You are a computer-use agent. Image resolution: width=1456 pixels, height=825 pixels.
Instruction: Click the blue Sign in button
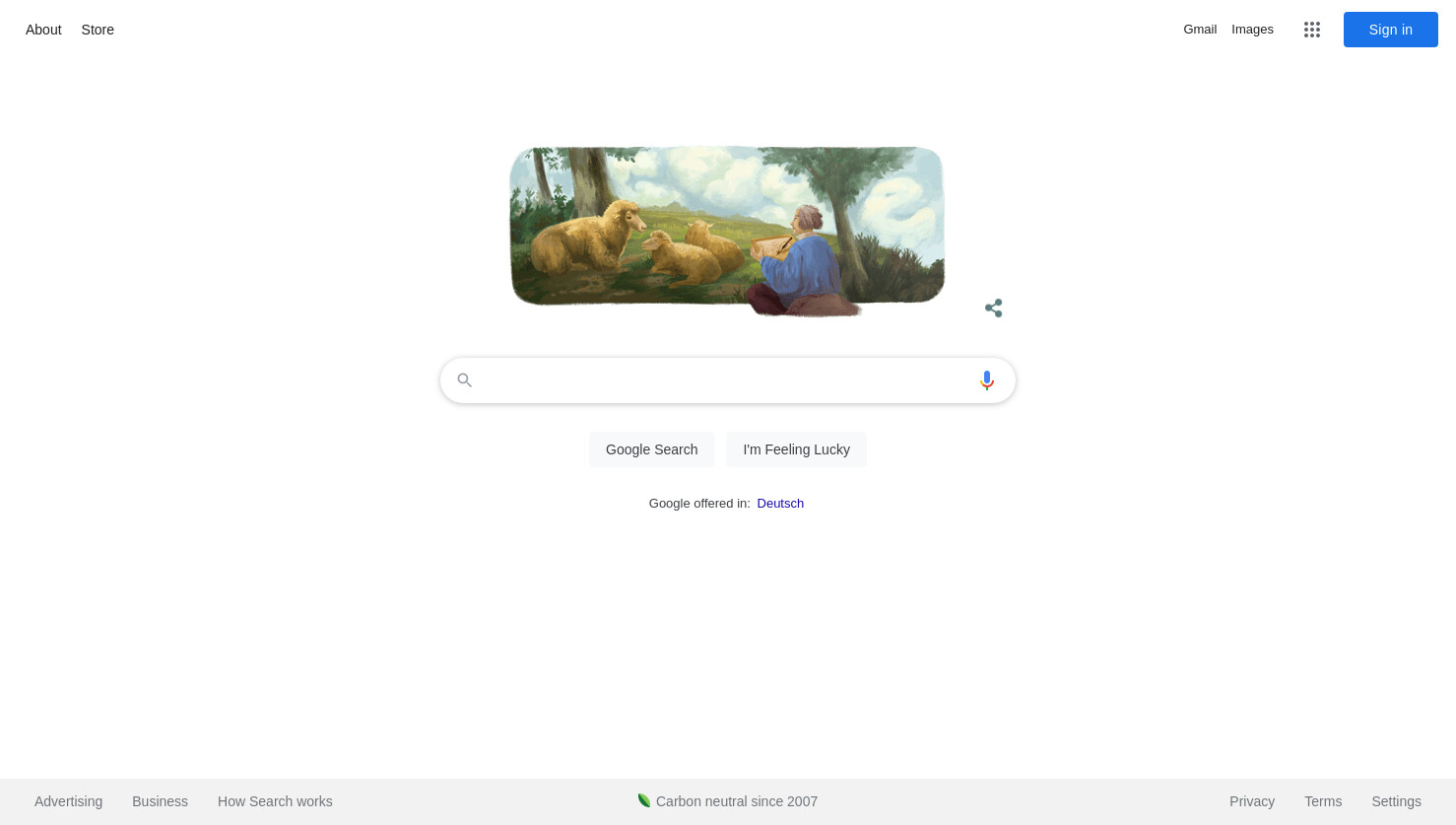point(1390,30)
